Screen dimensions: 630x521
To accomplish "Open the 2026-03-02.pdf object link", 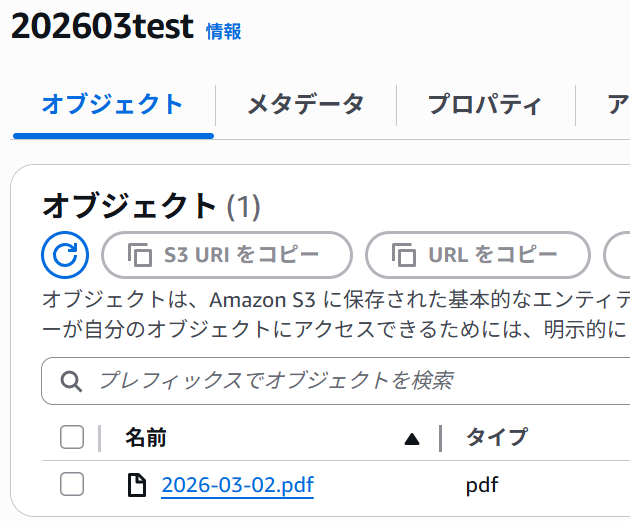I will [237, 486].
